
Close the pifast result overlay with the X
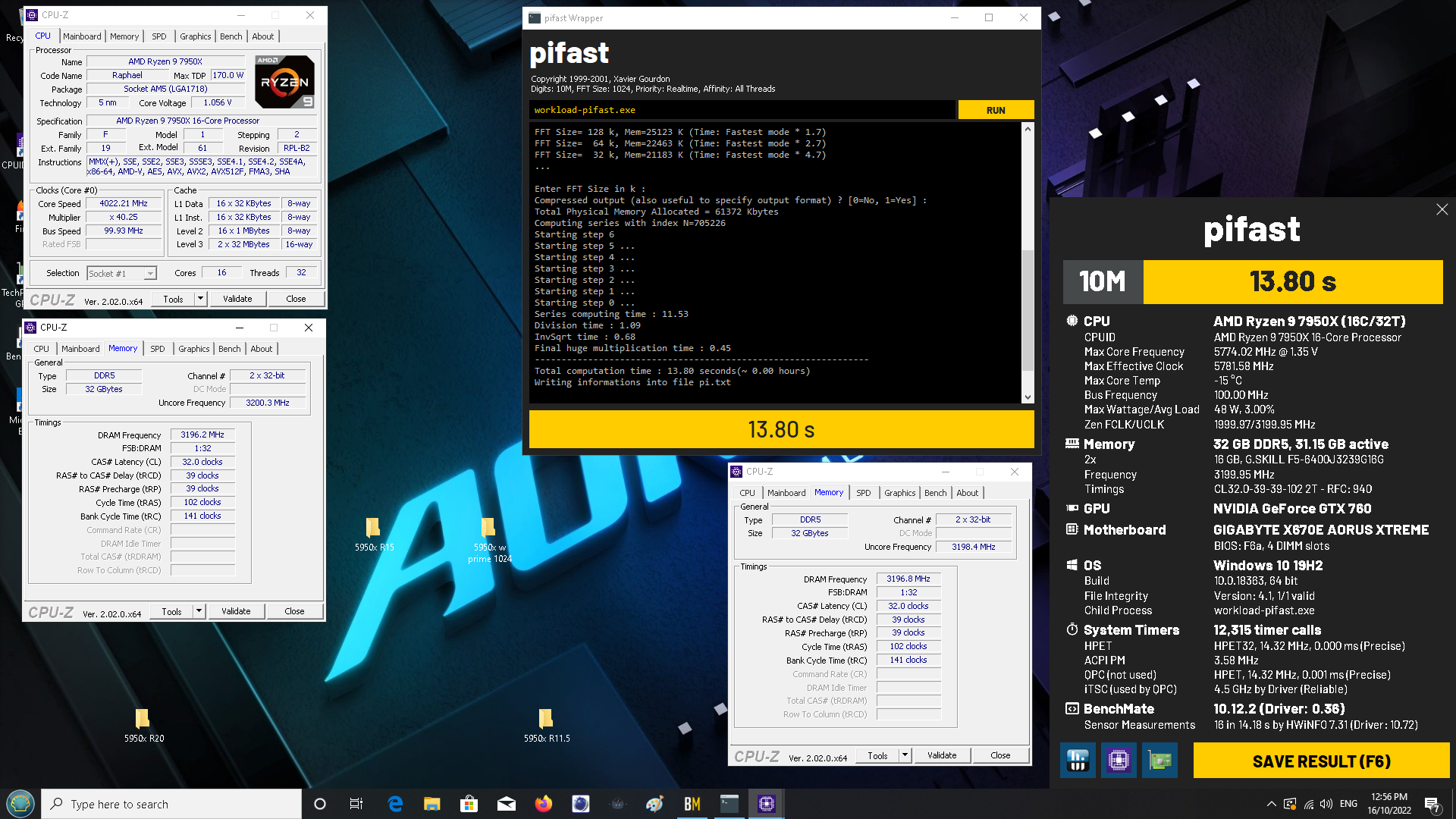1442,209
